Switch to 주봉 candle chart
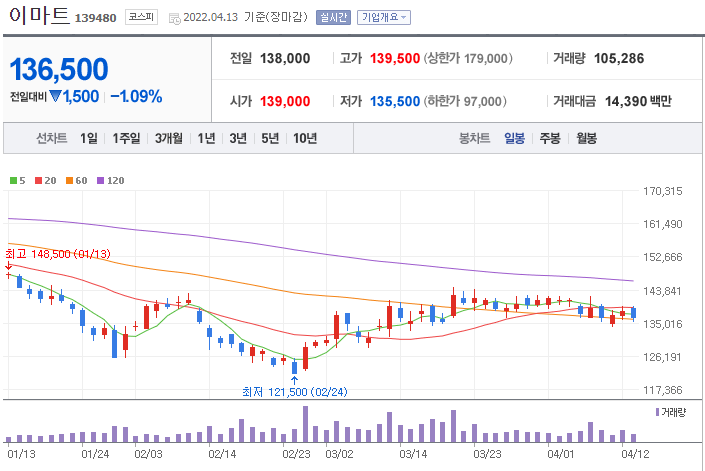 tap(550, 138)
